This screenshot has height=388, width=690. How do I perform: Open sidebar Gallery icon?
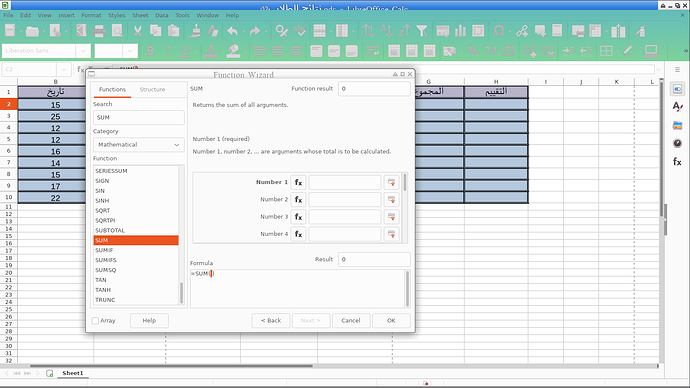point(677,125)
